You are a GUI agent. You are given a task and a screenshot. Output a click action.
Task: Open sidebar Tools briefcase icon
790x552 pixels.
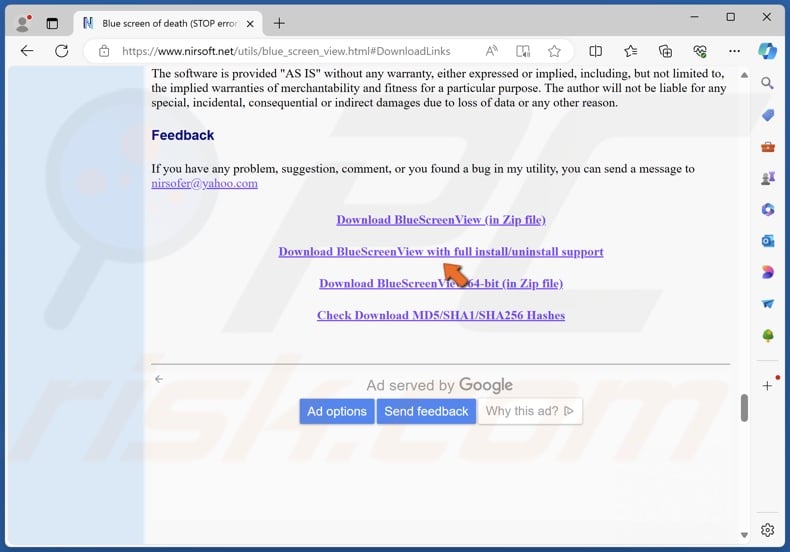[767, 147]
